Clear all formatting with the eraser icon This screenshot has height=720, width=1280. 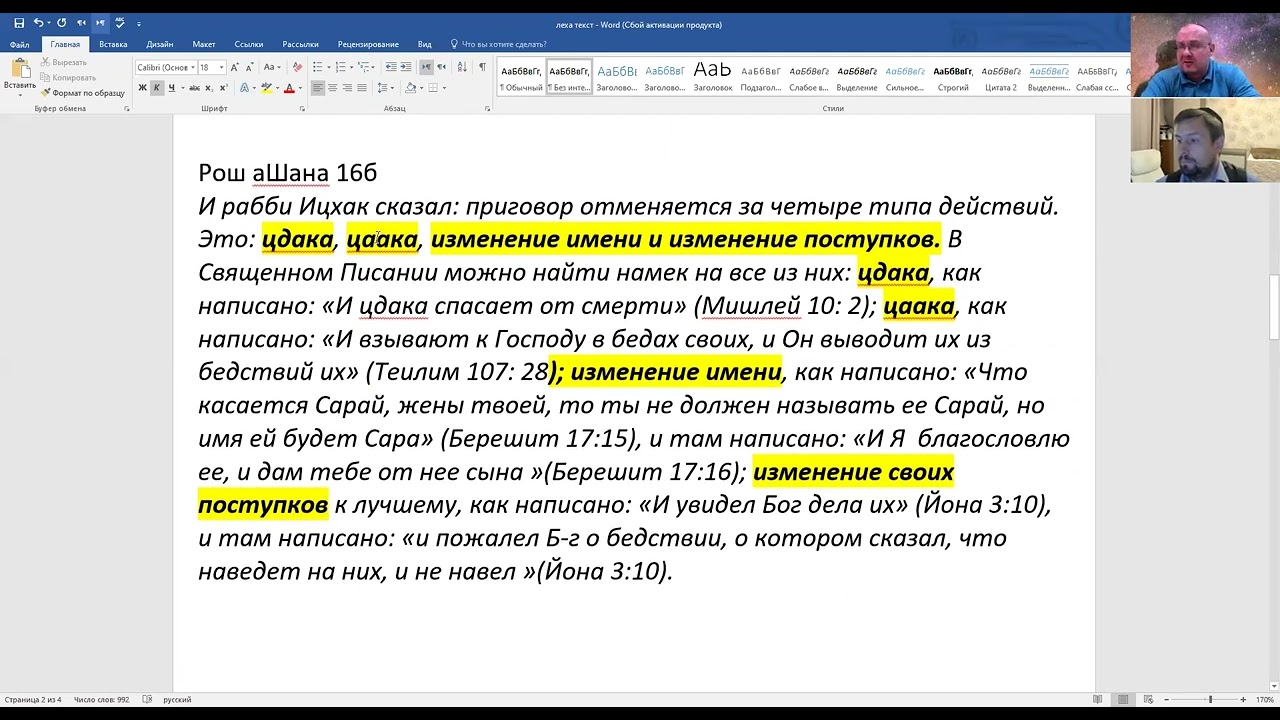point(298,67)
